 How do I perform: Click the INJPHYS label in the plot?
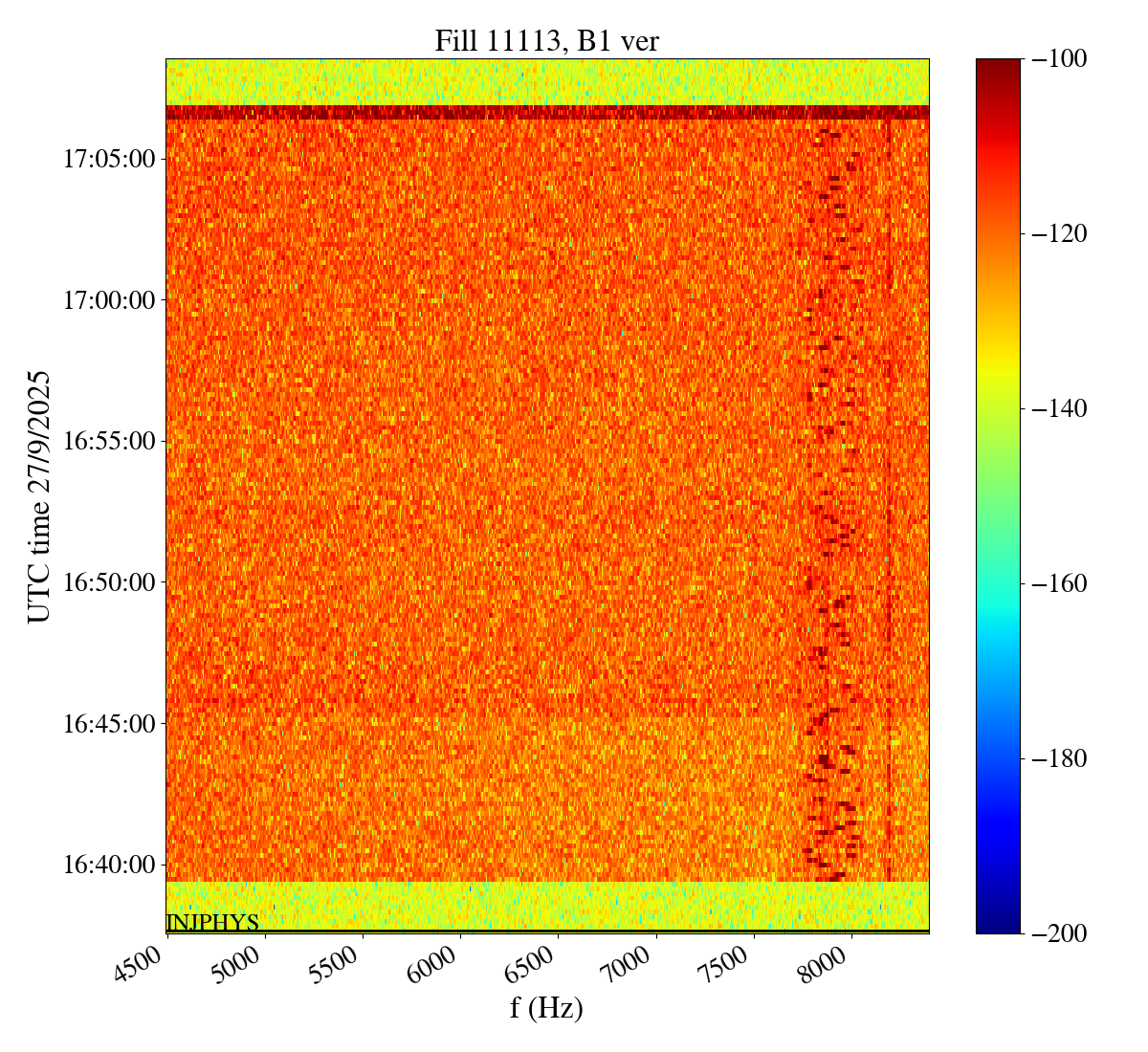click(x=212, y=923)
